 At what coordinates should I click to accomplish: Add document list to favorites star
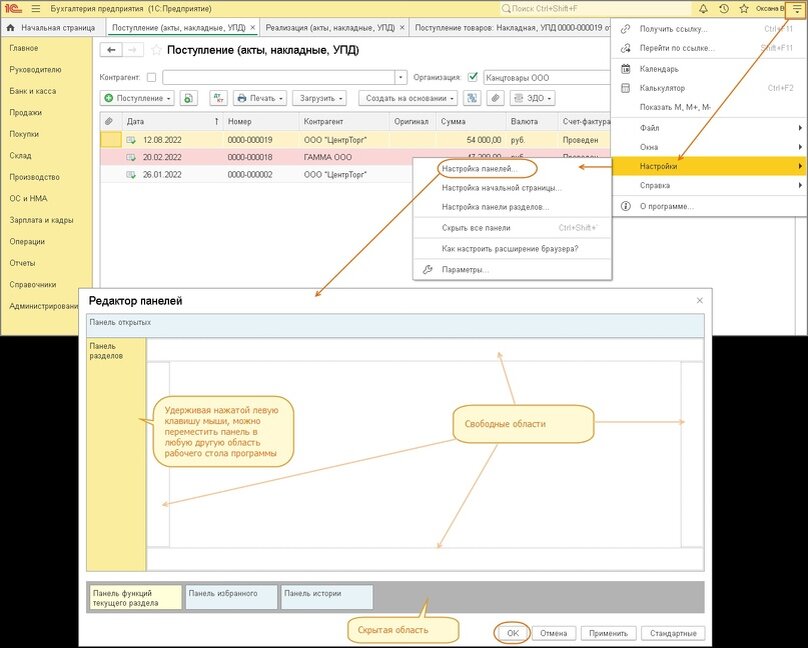157,50
